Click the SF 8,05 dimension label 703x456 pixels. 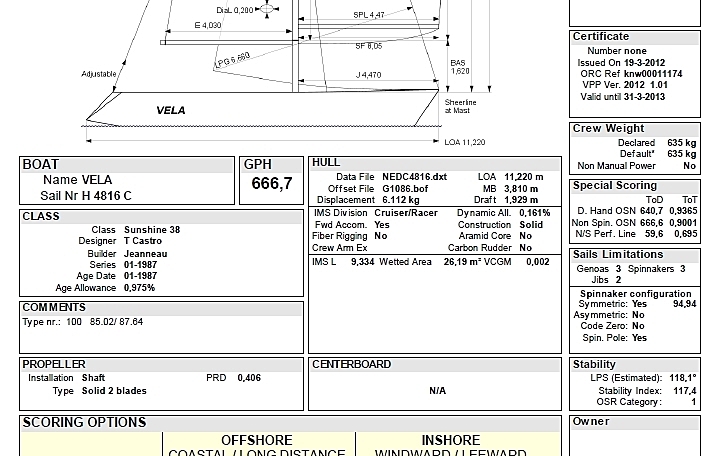tap(369, 46)
